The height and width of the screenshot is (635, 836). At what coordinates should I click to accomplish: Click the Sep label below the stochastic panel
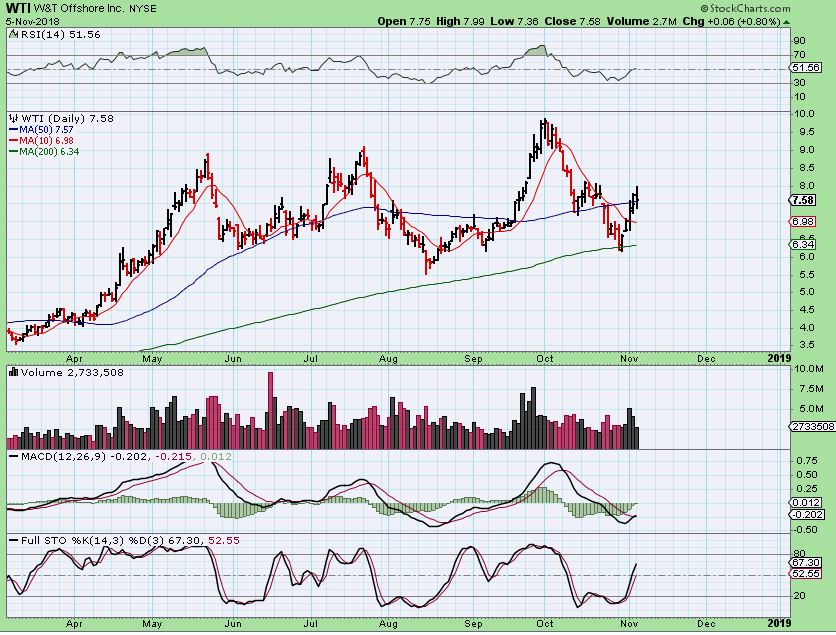point(473,623)
